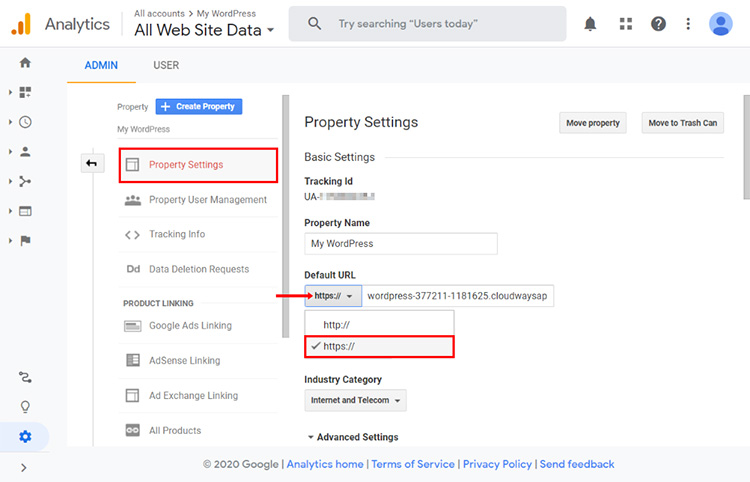Click the Move to Trash Can button

click(682, 123)
